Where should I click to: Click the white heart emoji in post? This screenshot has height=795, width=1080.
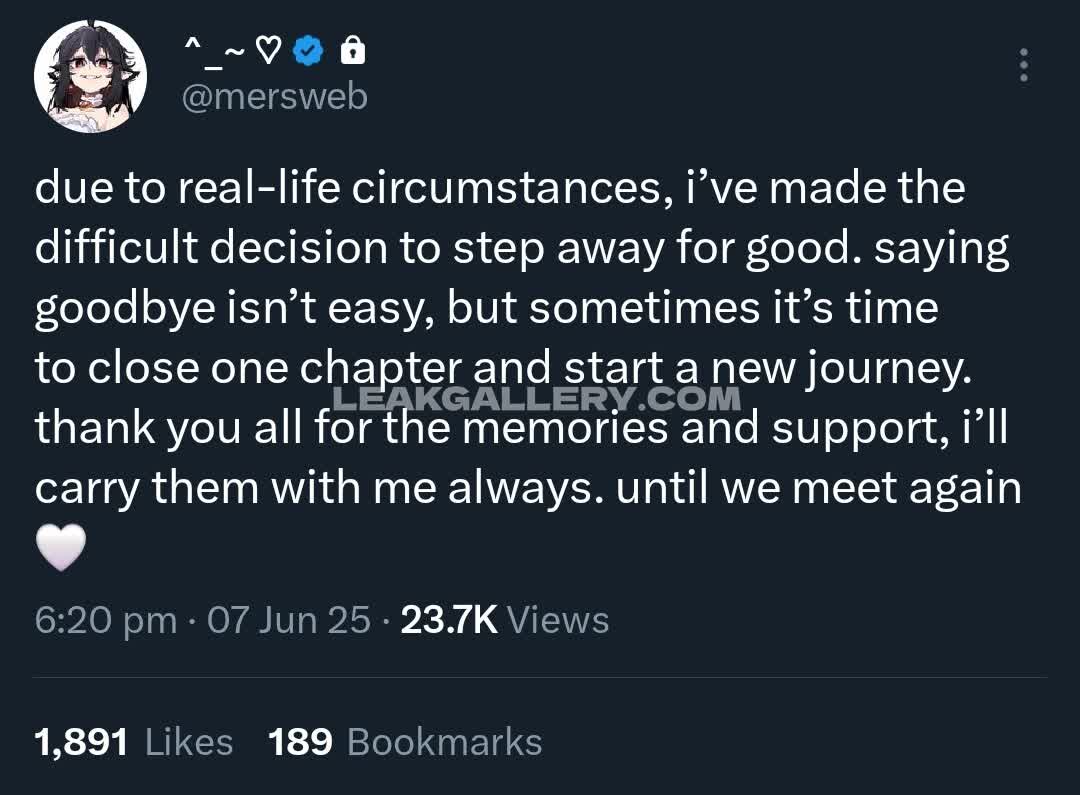tap(61, 549)
